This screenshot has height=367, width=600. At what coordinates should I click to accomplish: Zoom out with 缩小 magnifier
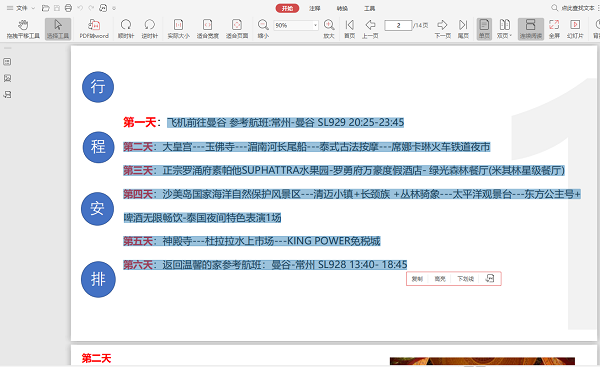point(263,29)
